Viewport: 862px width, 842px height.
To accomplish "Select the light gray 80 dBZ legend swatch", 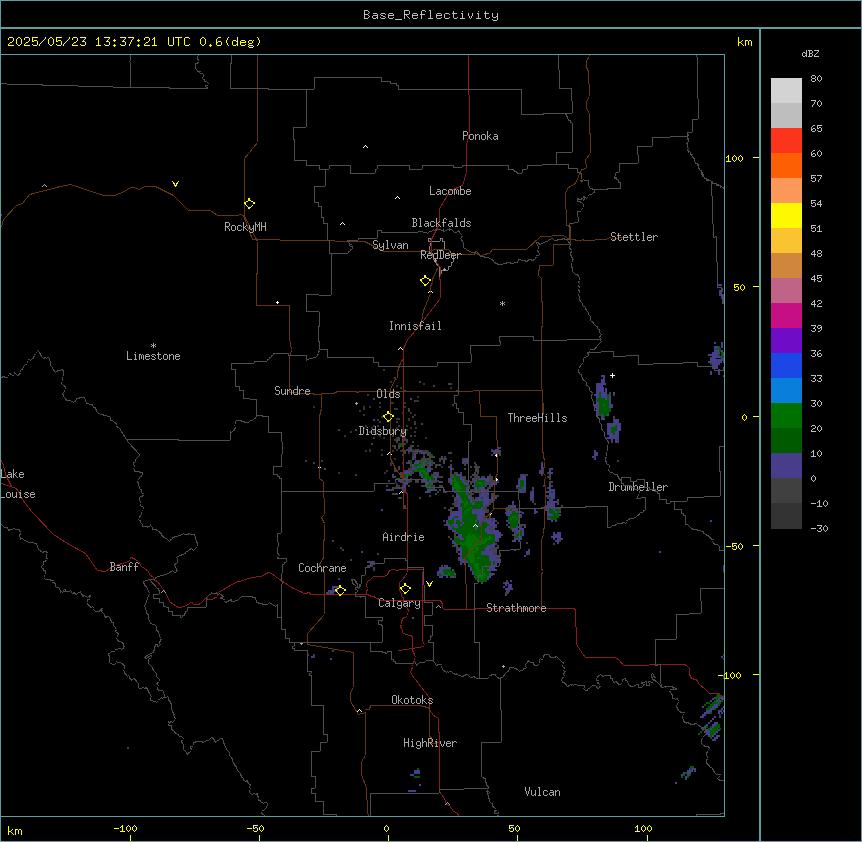I will click(786, 91).
